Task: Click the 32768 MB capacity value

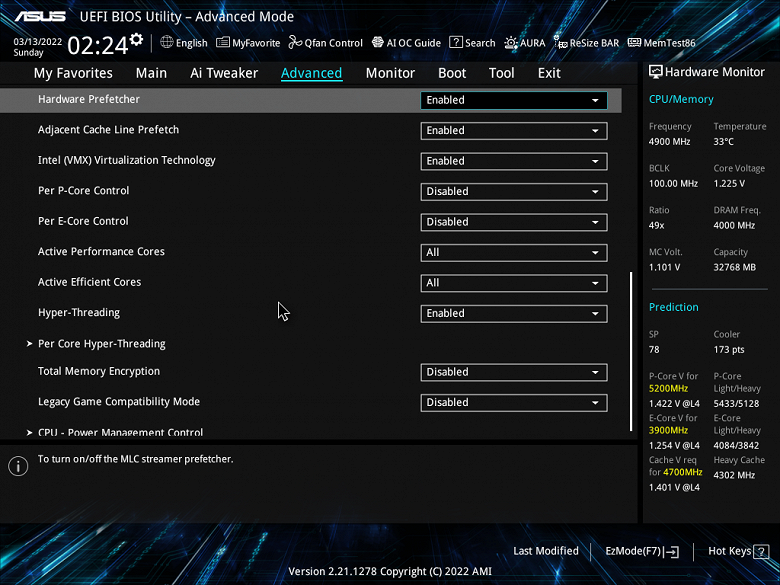Action: click(735, 267)
